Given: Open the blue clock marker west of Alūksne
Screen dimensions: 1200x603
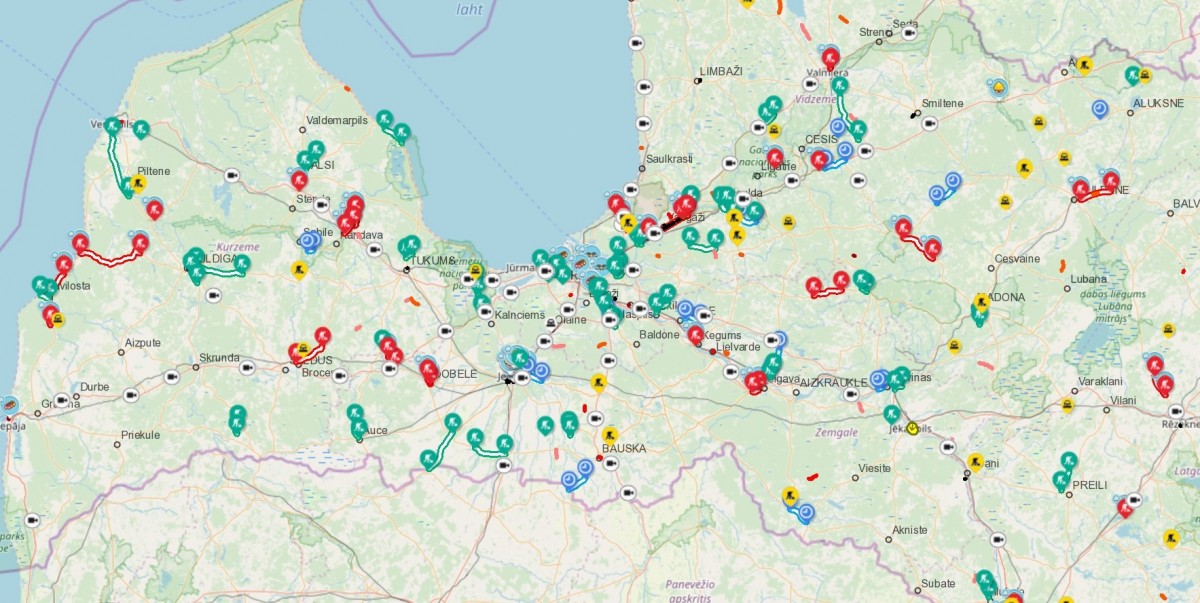Looking at the screenshot, I should click(x=1100, y=108).
